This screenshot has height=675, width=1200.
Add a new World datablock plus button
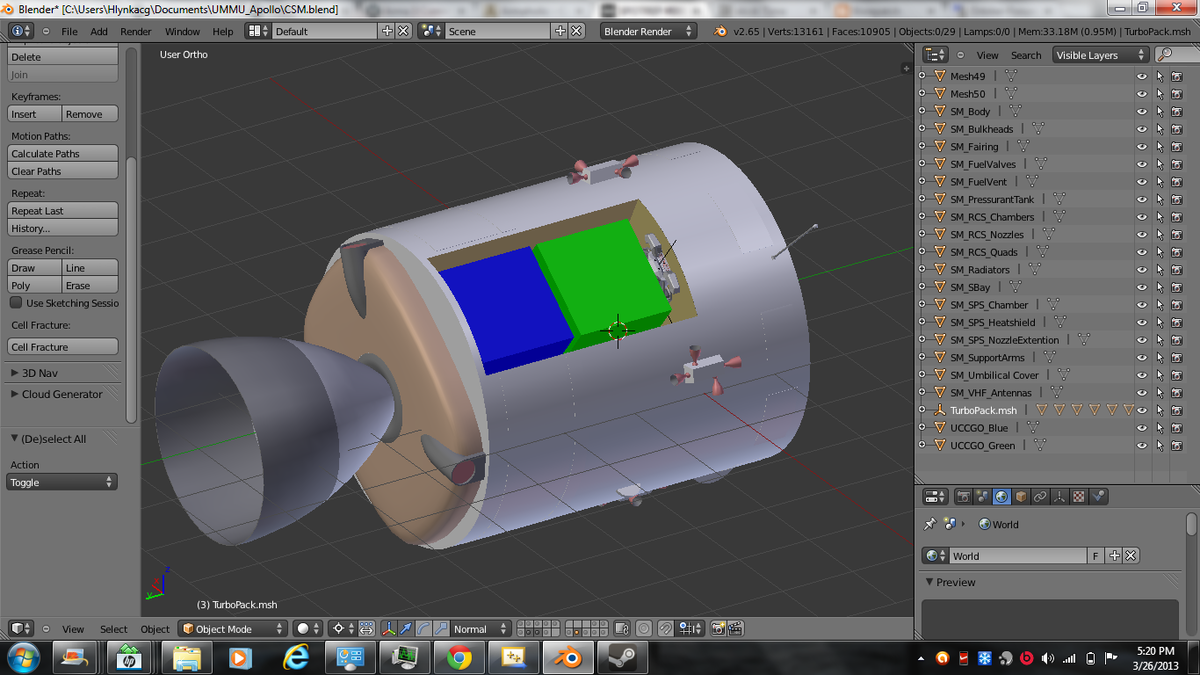(1115, 556)
